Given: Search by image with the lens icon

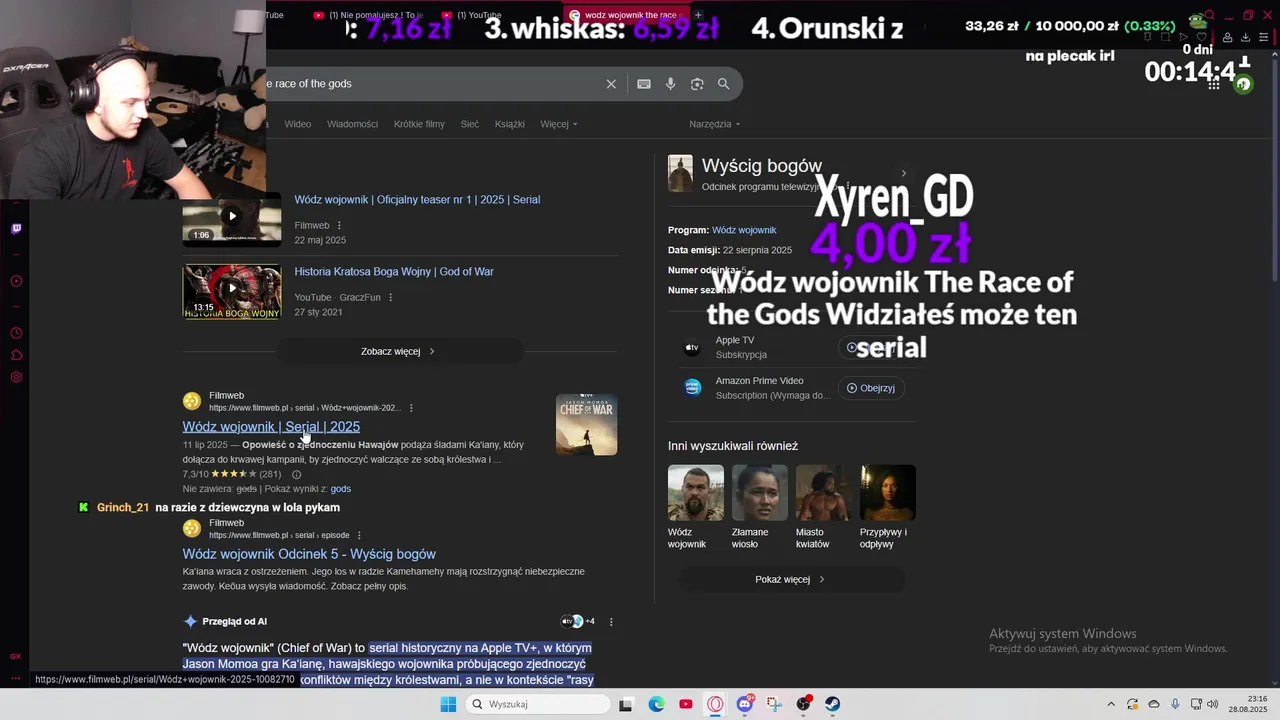Looking at the screenshot, I should pos(697,84).
